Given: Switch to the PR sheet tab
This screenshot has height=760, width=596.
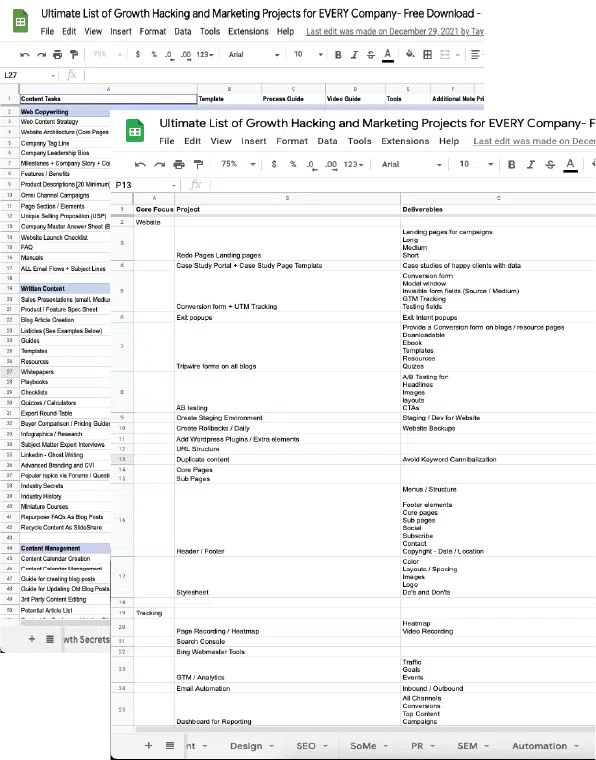Looking at the screenshot, I should tap(423, 746).
